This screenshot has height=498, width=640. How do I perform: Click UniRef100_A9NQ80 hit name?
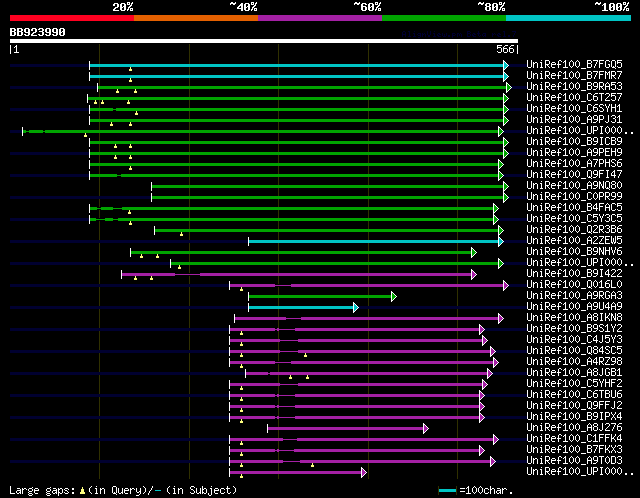(574, 186)
